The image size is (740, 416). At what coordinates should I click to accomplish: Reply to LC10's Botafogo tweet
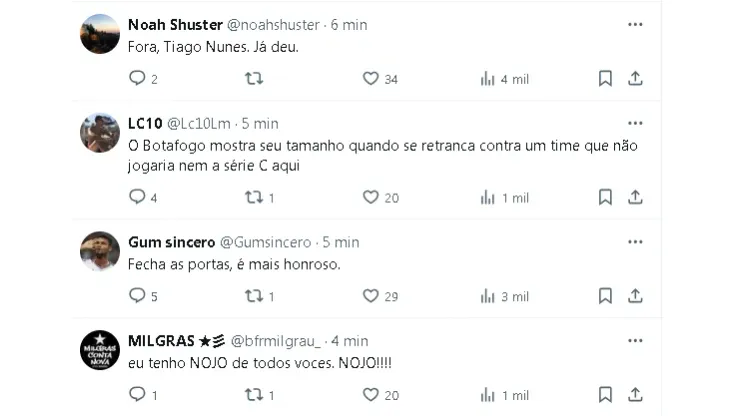138,197
